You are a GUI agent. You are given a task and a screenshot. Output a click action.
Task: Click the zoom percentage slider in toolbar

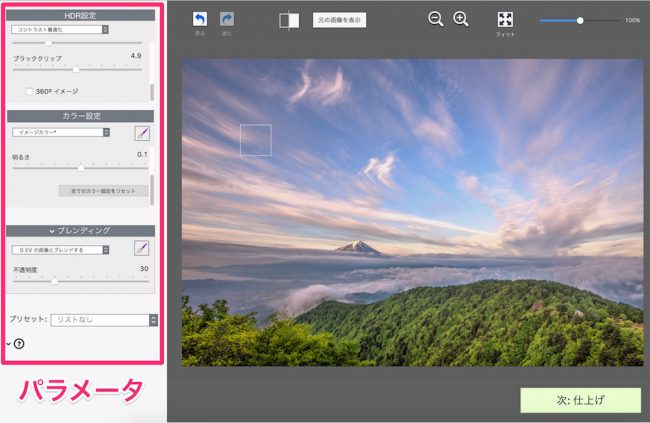pos(580,20)
